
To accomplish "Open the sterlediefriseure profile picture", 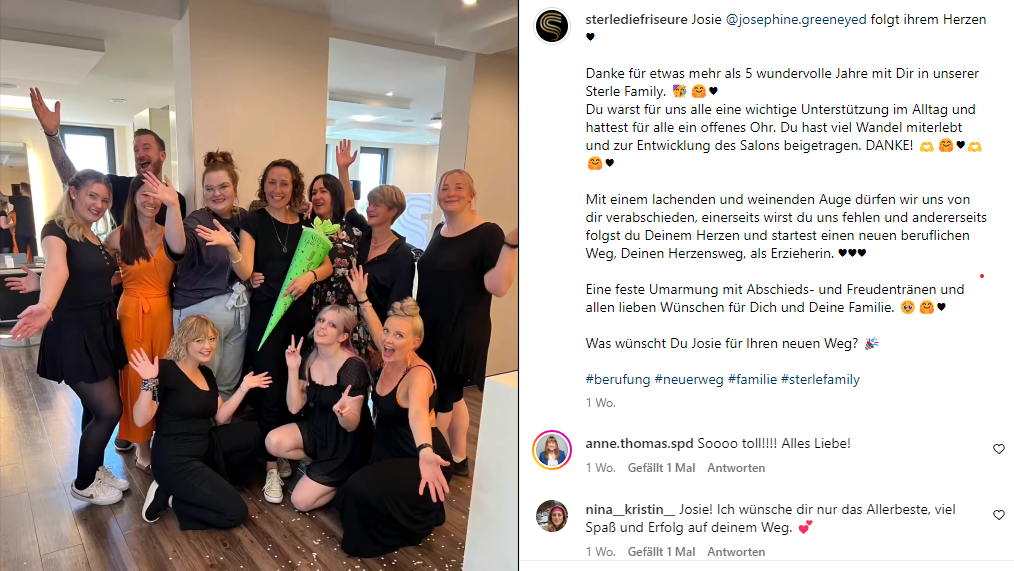I will point(552,26).
